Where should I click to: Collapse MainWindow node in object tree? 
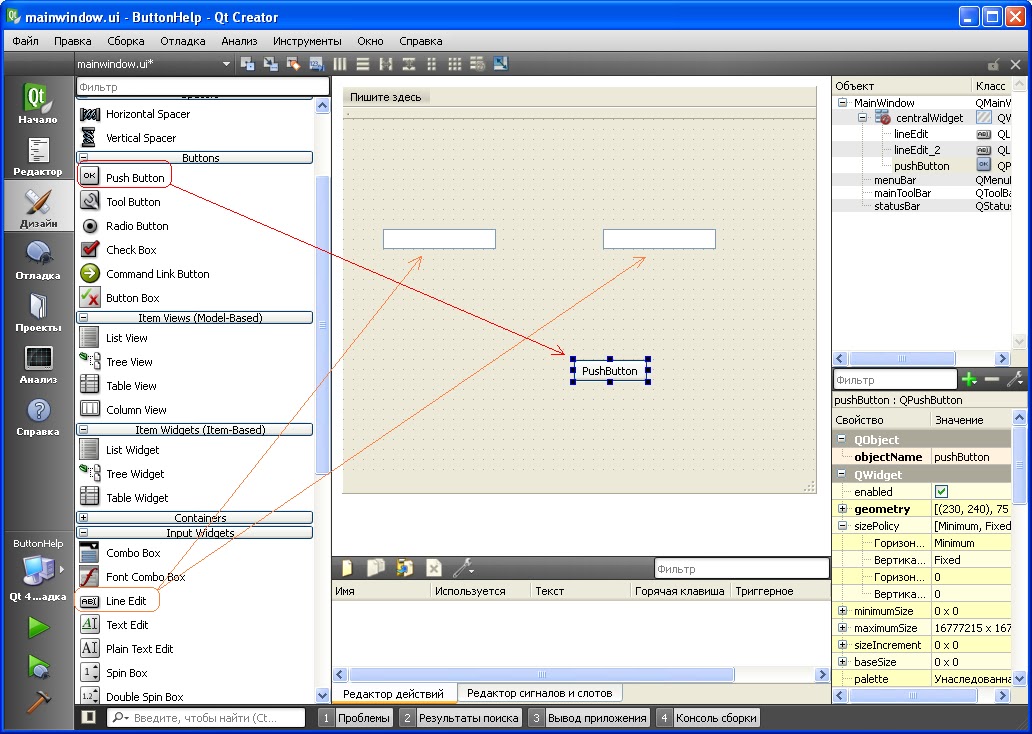[842, 103]
